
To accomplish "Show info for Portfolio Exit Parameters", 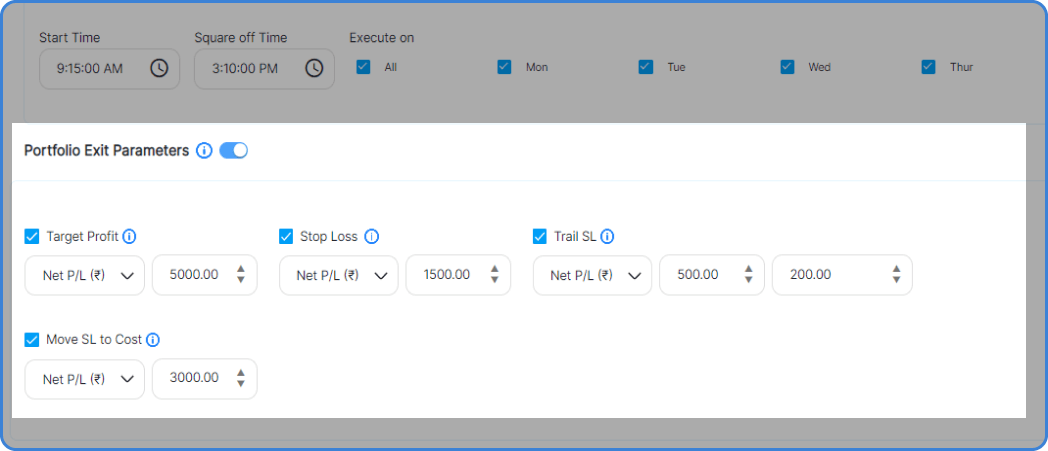I will point(204,151).
